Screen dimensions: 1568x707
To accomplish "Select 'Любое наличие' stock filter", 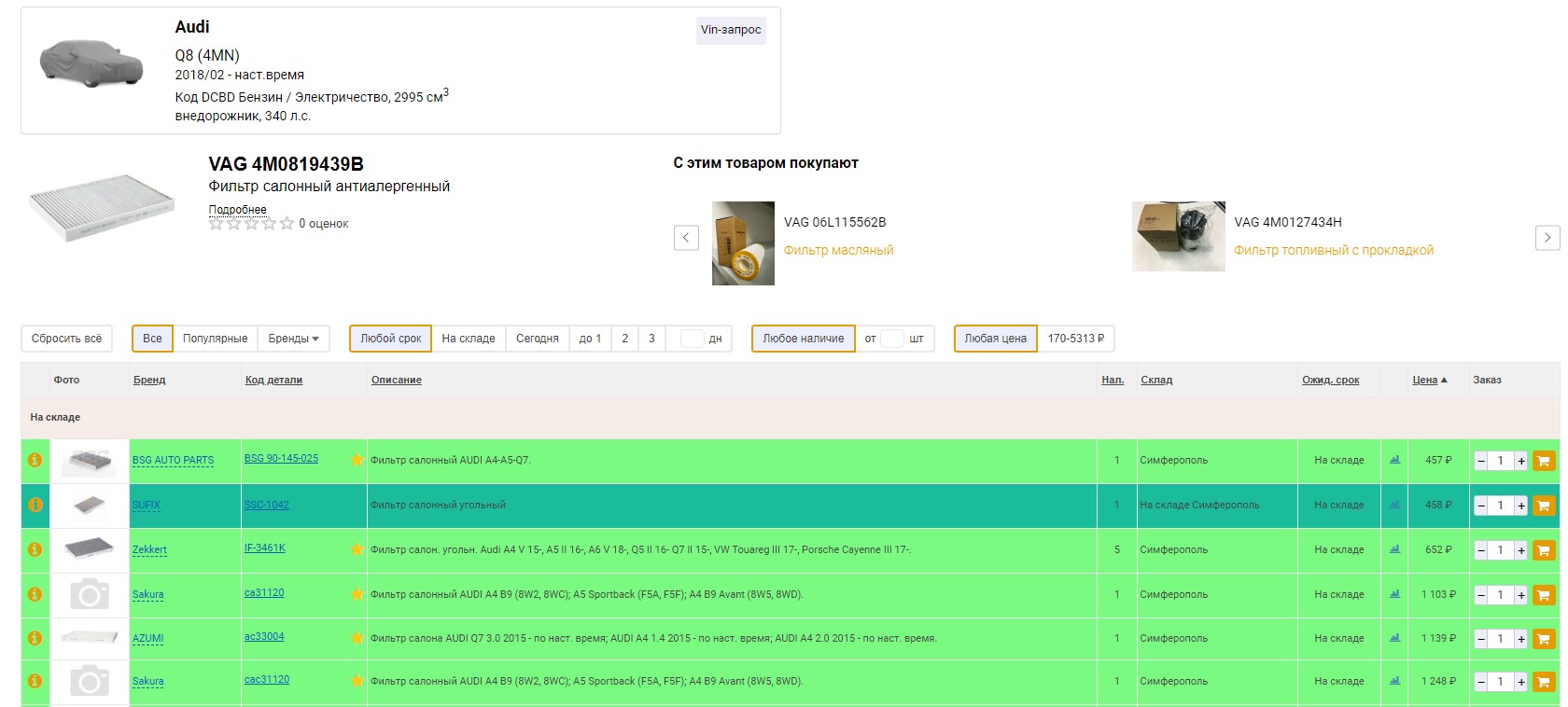I will point(804,339).
